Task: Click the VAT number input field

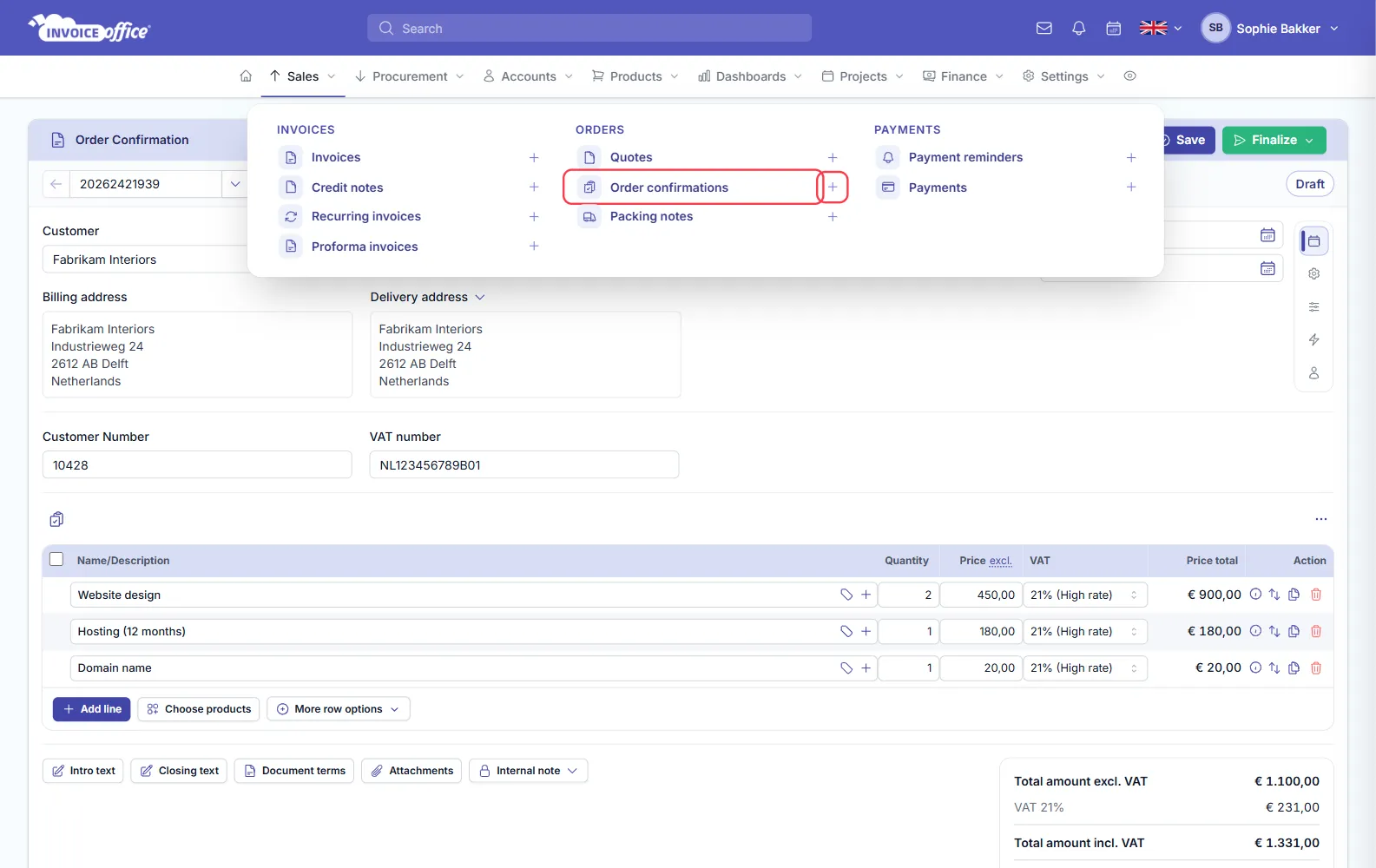Action: tap(524, 465)
